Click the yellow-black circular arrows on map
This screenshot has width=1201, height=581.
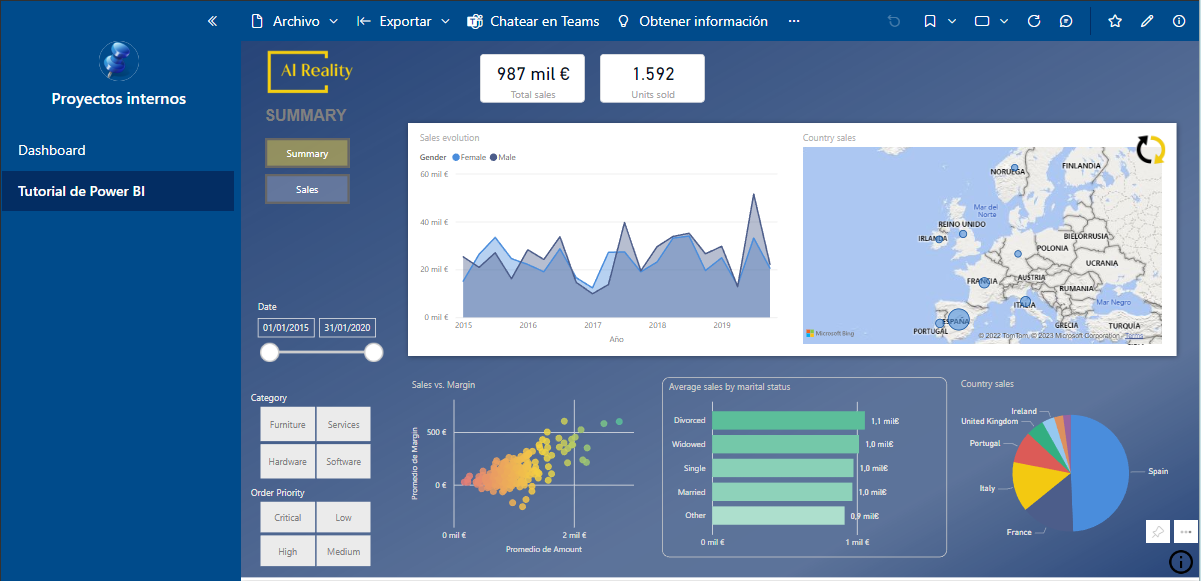coord(1151,150)
